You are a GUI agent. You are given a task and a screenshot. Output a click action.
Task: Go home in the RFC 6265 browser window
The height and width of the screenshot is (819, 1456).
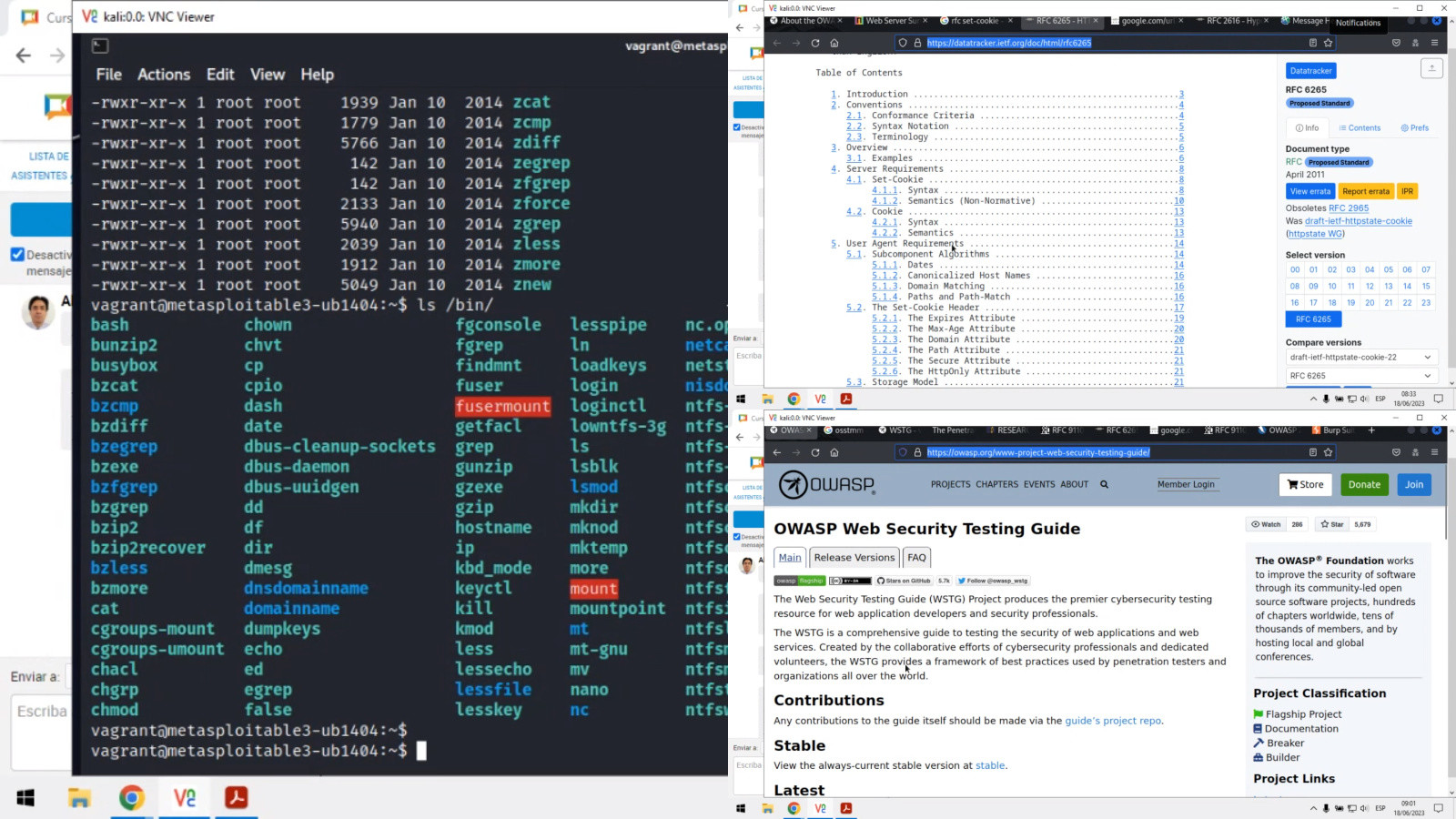click(x=834, y=43)
